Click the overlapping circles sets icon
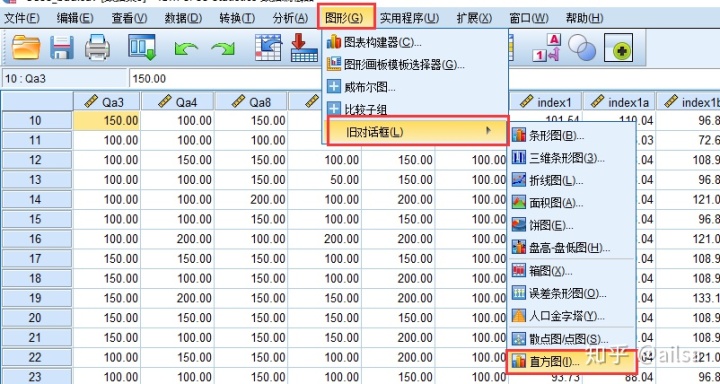Viewport: 720px width, 384px height. 582,47
